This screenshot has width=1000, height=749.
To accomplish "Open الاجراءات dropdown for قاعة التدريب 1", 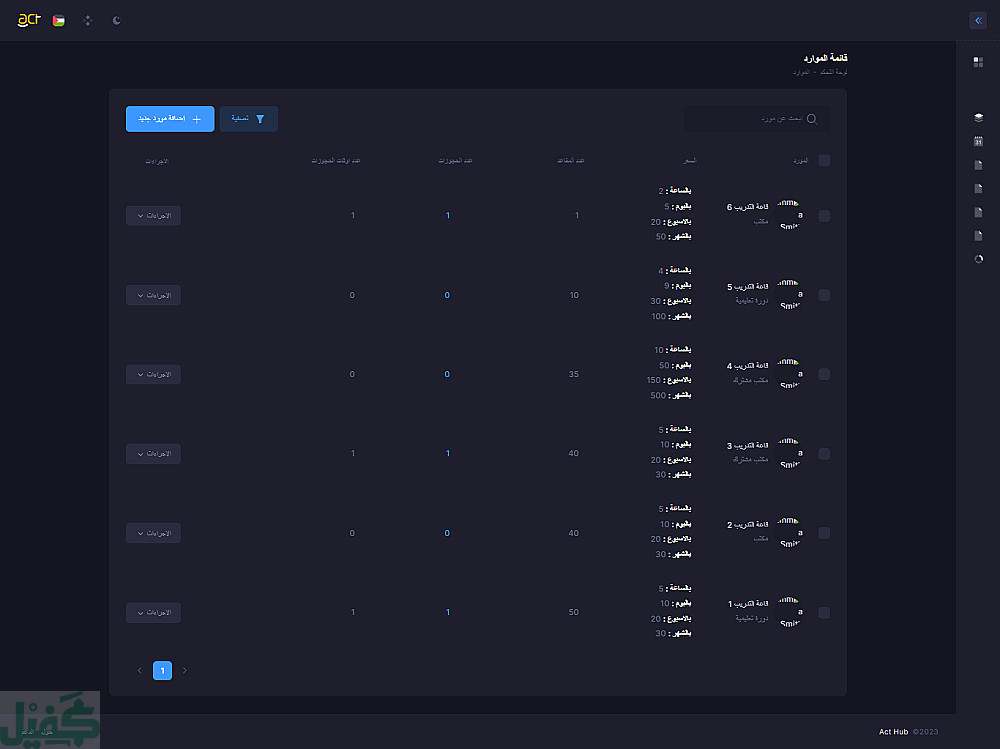I will pos(154,612).
